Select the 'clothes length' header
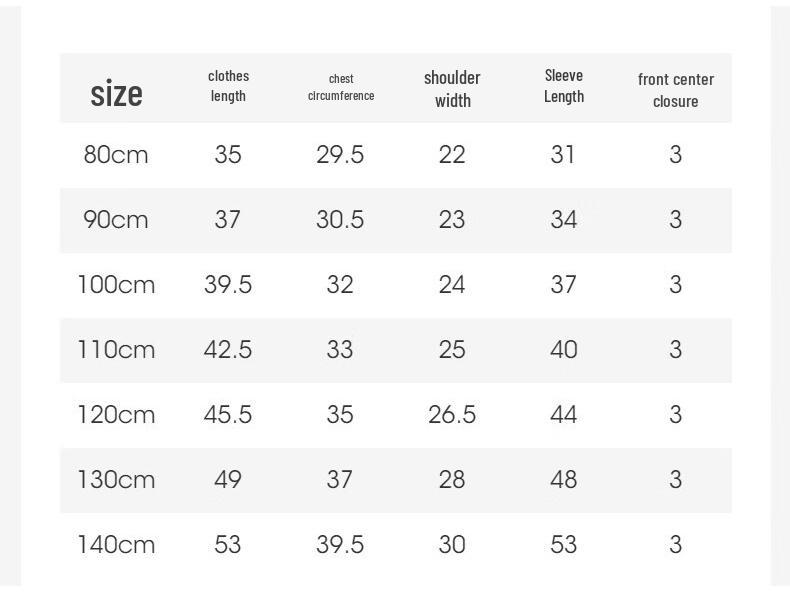 coord(228,86)
